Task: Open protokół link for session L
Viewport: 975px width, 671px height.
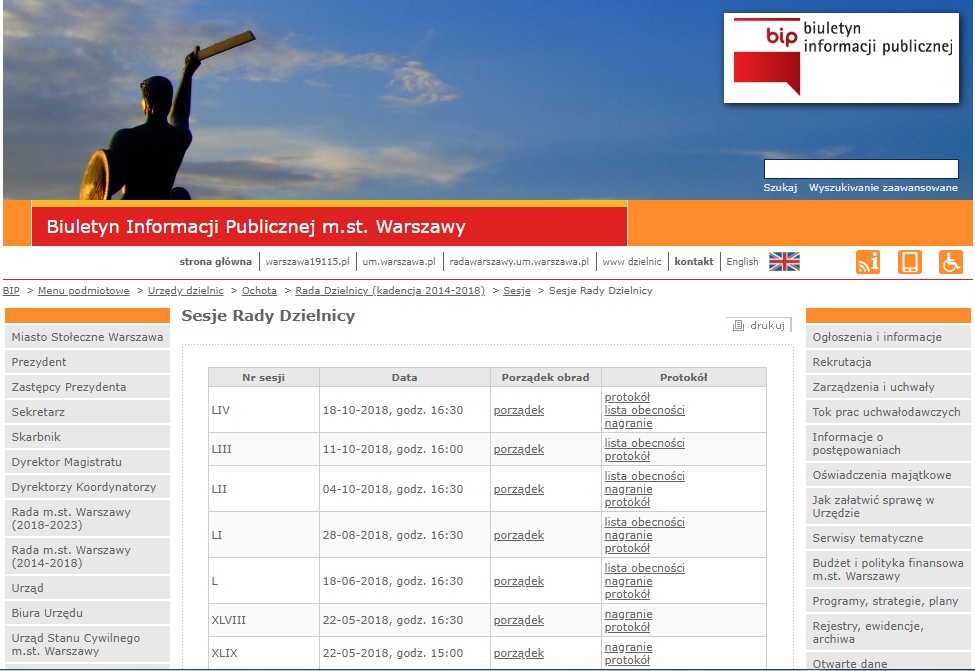Action: [x=627, y=594]
